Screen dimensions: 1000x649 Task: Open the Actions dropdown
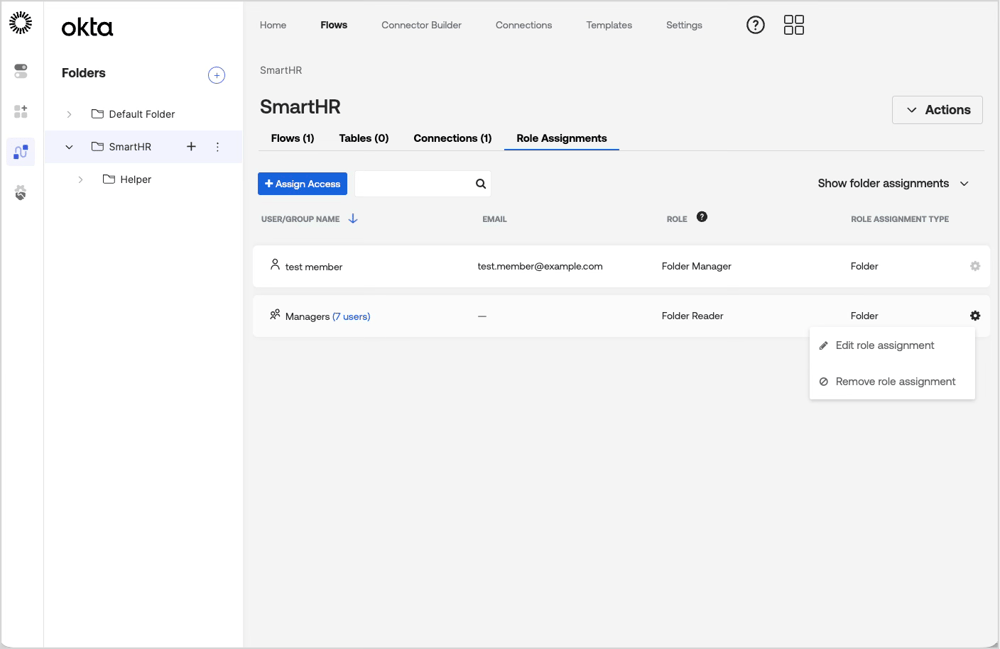pos(937,110)
